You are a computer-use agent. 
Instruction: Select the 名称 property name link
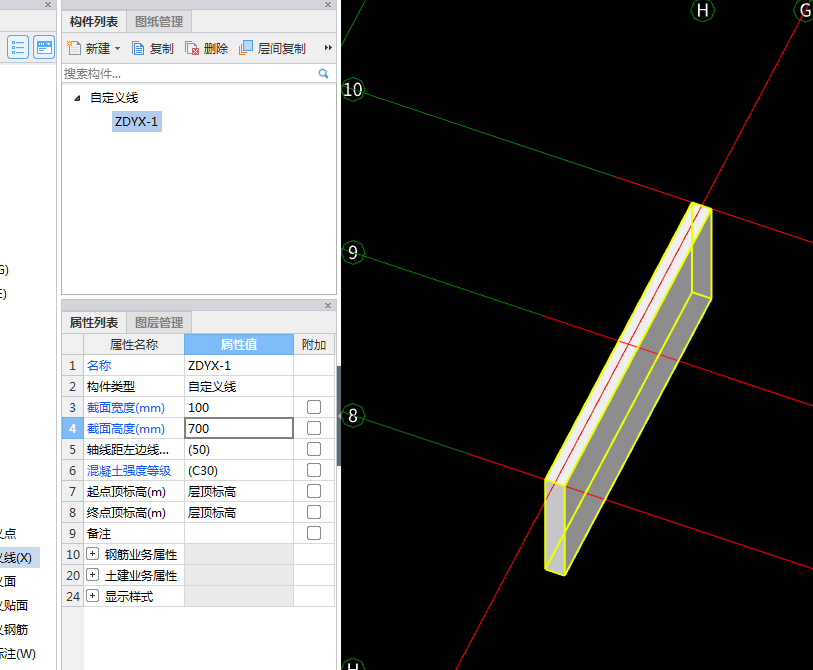(x=99, y=366)
